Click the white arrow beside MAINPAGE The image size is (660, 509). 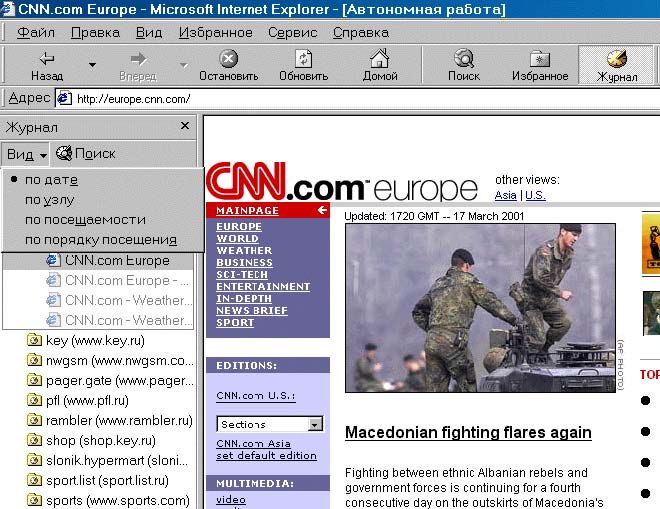pyautogui.click(x=322, y=210)
